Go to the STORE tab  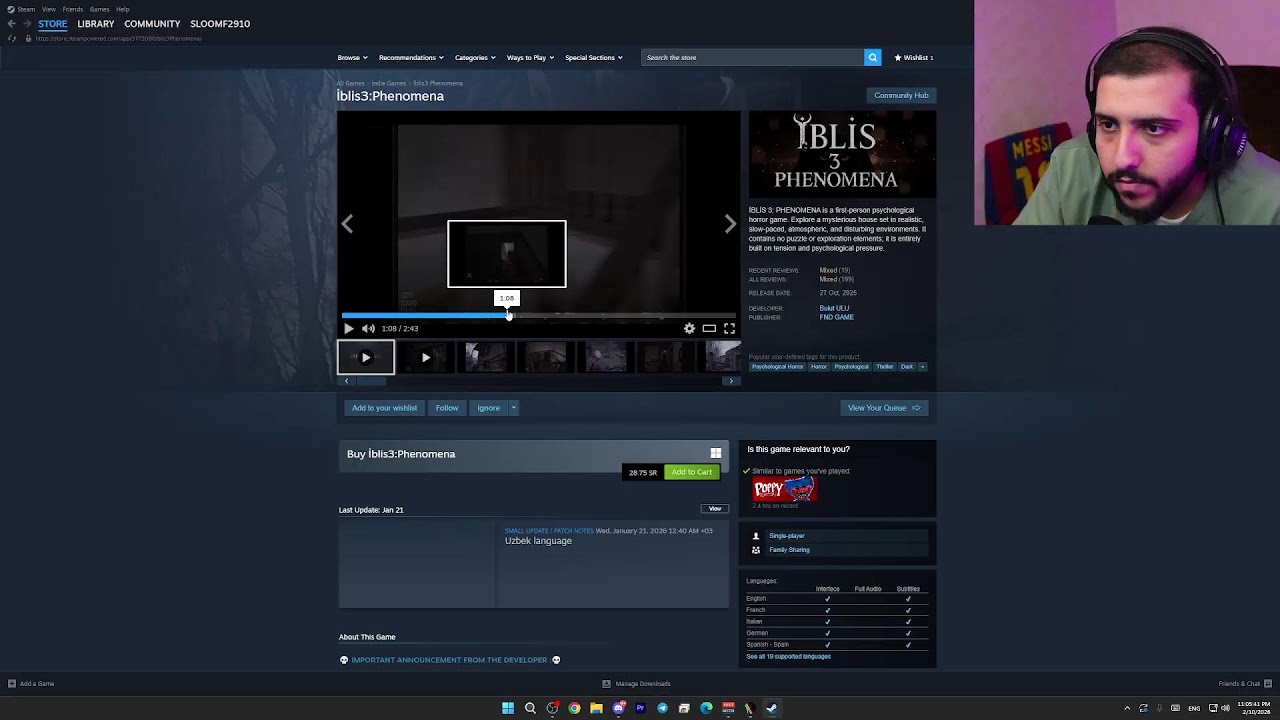pyautogui.click(x=53, y=24)
